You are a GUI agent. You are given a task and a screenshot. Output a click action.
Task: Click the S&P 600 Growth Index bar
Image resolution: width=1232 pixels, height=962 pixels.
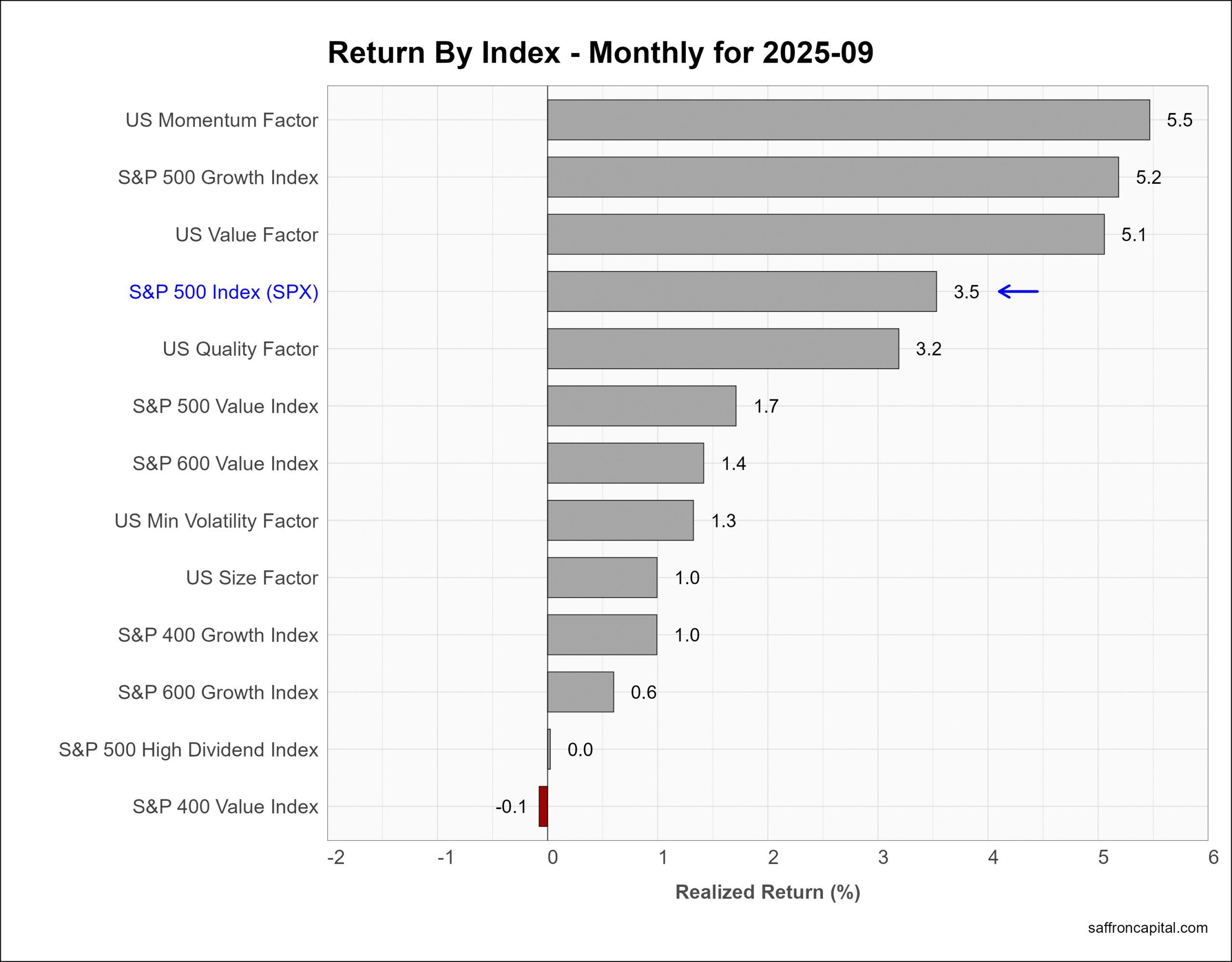(580, 692)
